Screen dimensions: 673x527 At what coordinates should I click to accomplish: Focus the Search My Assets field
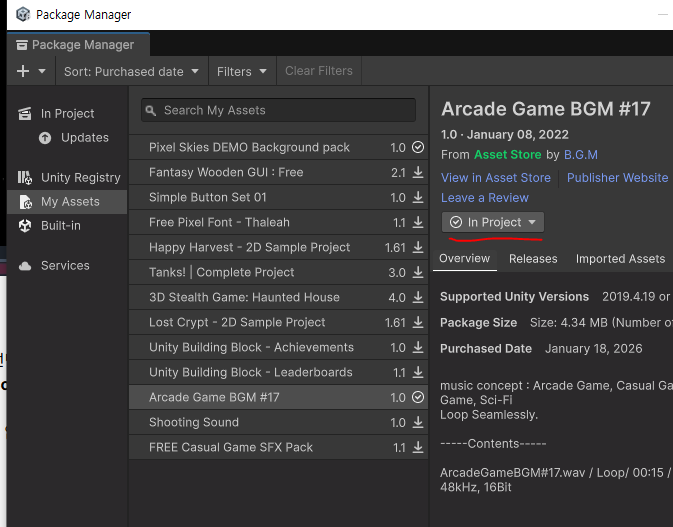[x=278, y=110]
